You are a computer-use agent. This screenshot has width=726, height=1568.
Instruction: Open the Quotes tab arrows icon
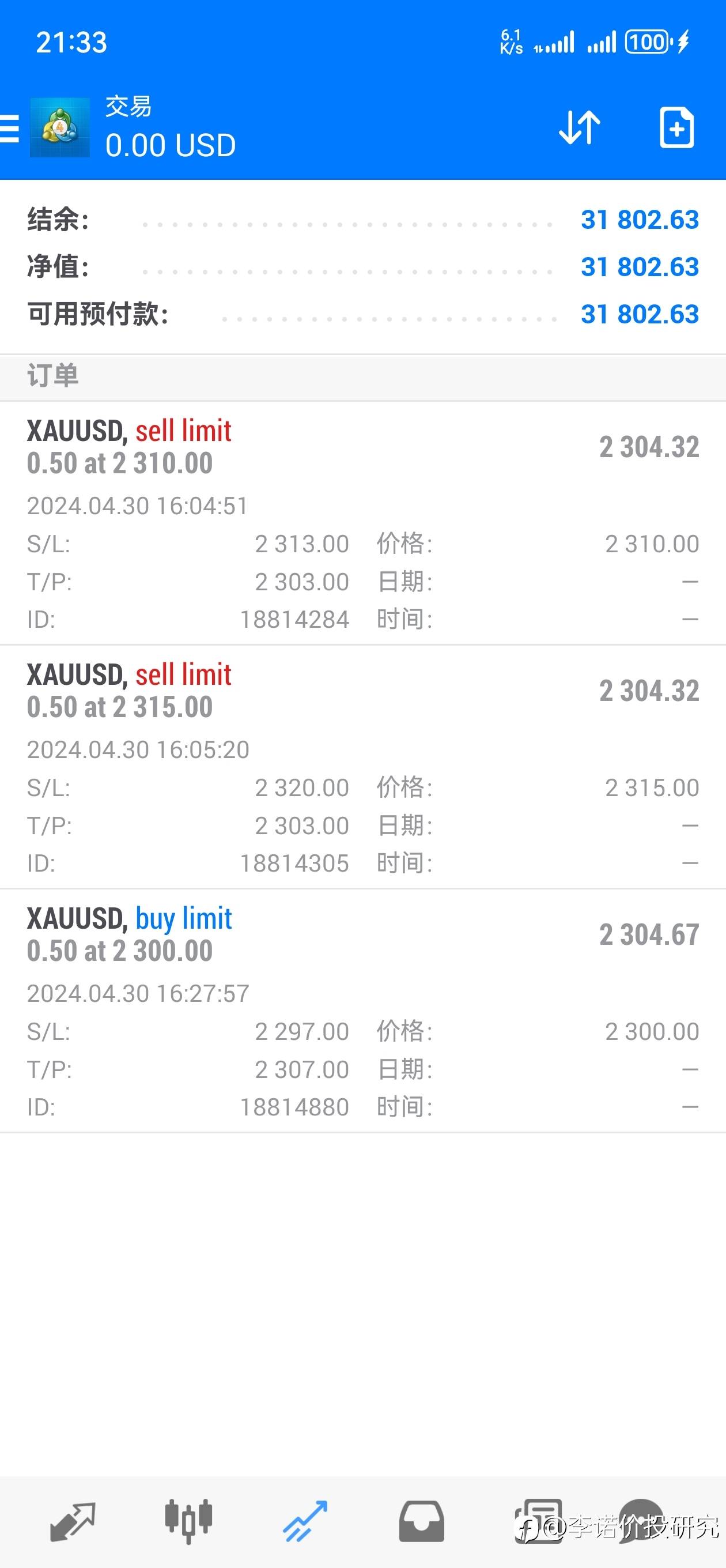pos(73,1521)
